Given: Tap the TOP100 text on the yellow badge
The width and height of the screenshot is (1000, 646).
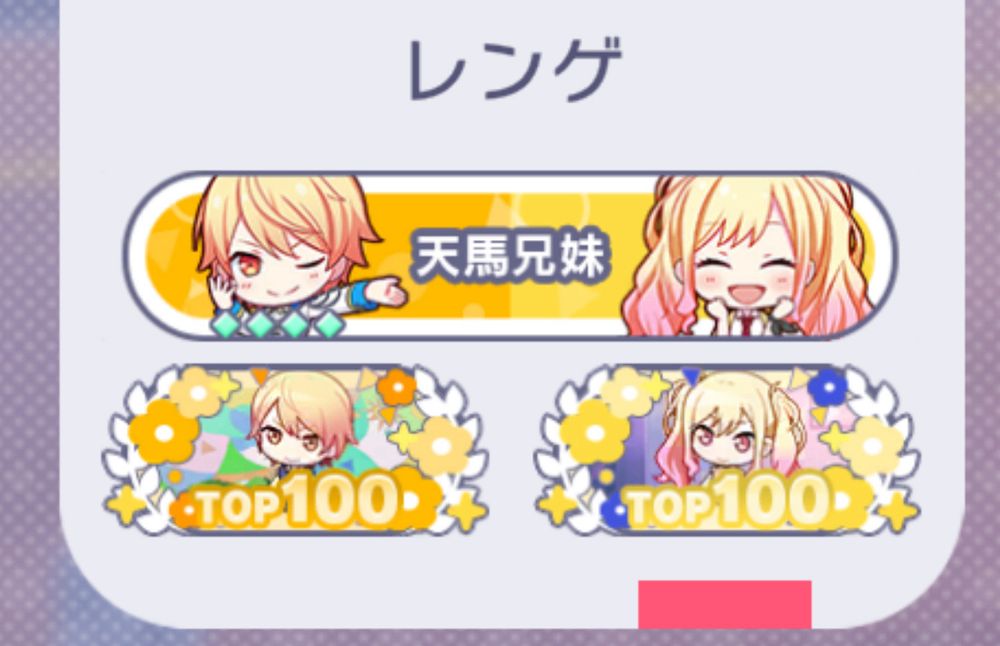Looking at the screenshot, I should click(x=731, y=501).
